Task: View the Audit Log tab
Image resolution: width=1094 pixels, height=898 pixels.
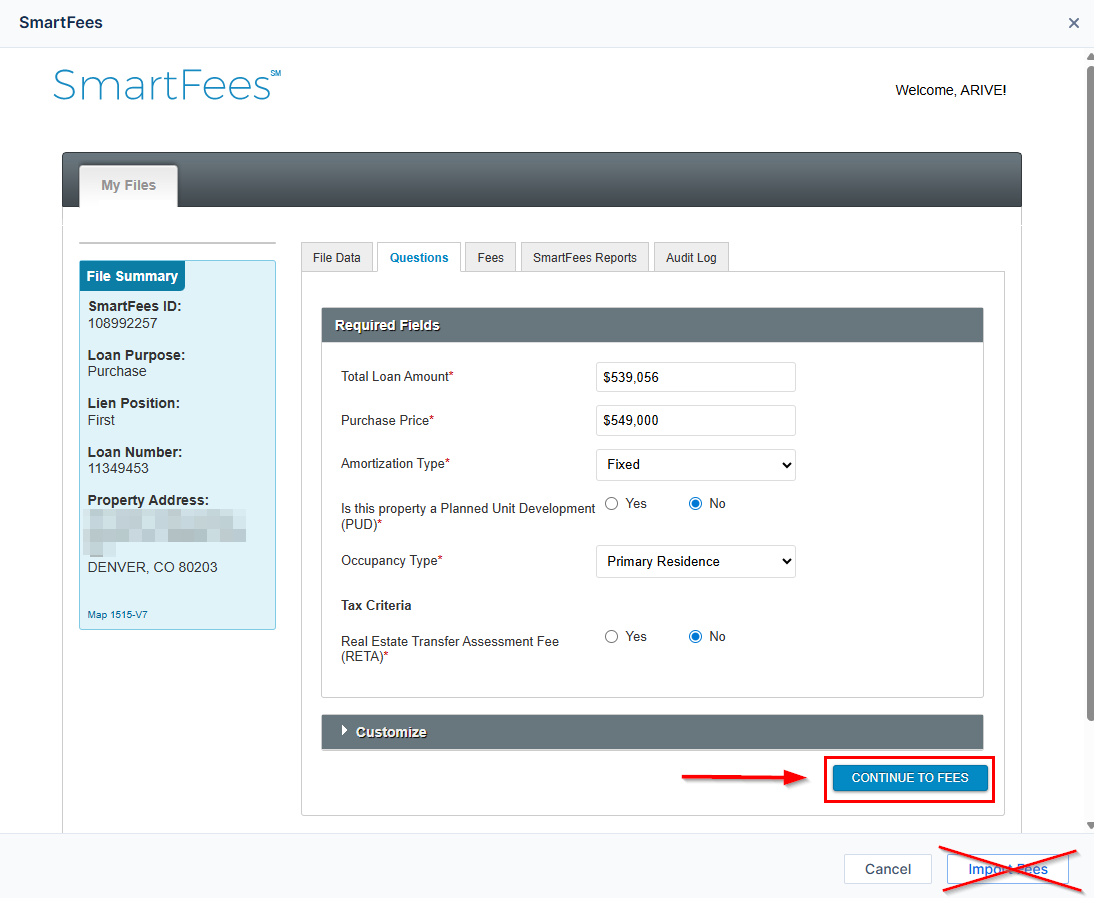Action: pyautogui.click(x=691, y=257)
